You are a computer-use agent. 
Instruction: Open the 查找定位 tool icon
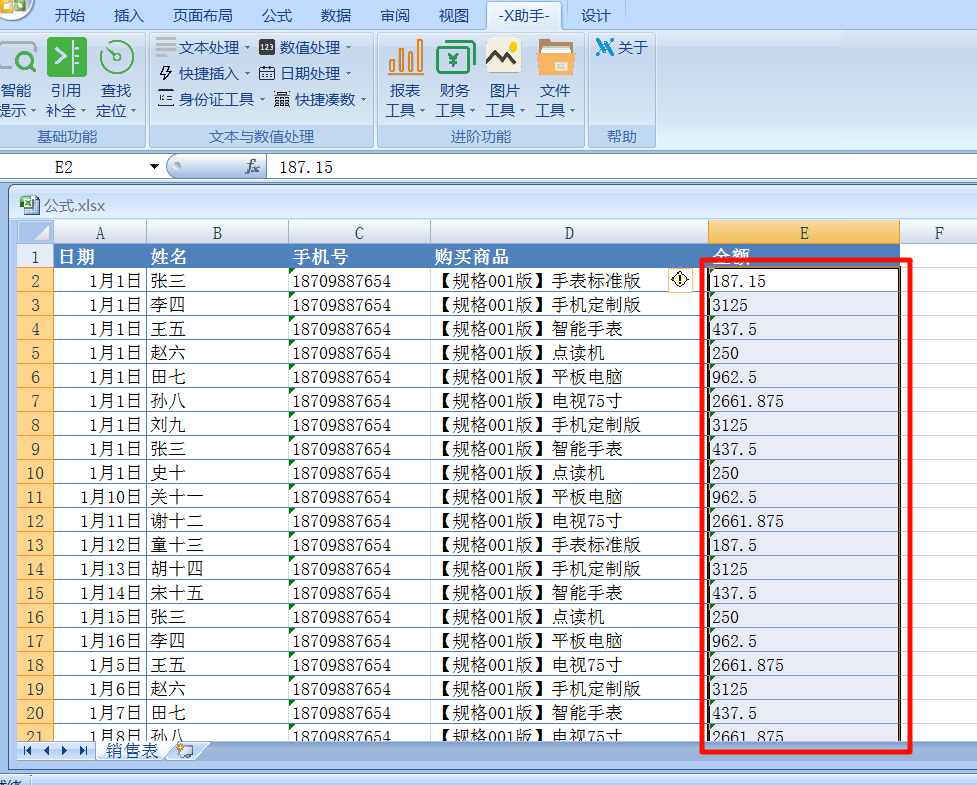tap(117, 57)
